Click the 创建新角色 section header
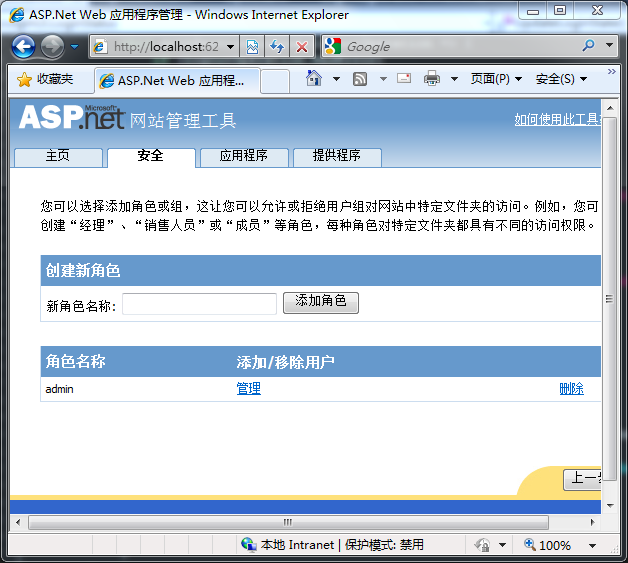The image size is (628, 563). coord(320,270)
